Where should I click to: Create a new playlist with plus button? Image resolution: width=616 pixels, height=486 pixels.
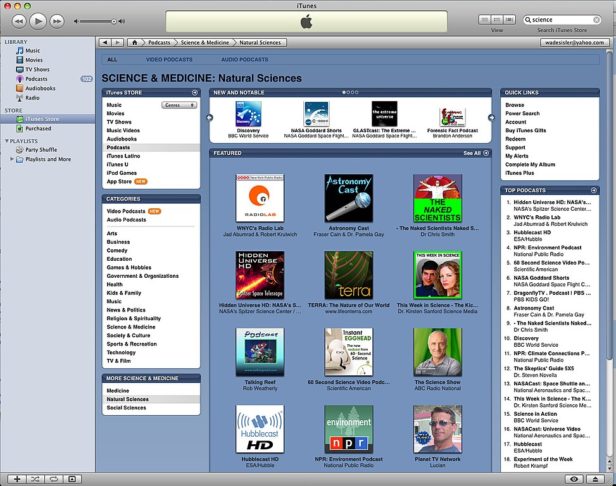[18, 479]
